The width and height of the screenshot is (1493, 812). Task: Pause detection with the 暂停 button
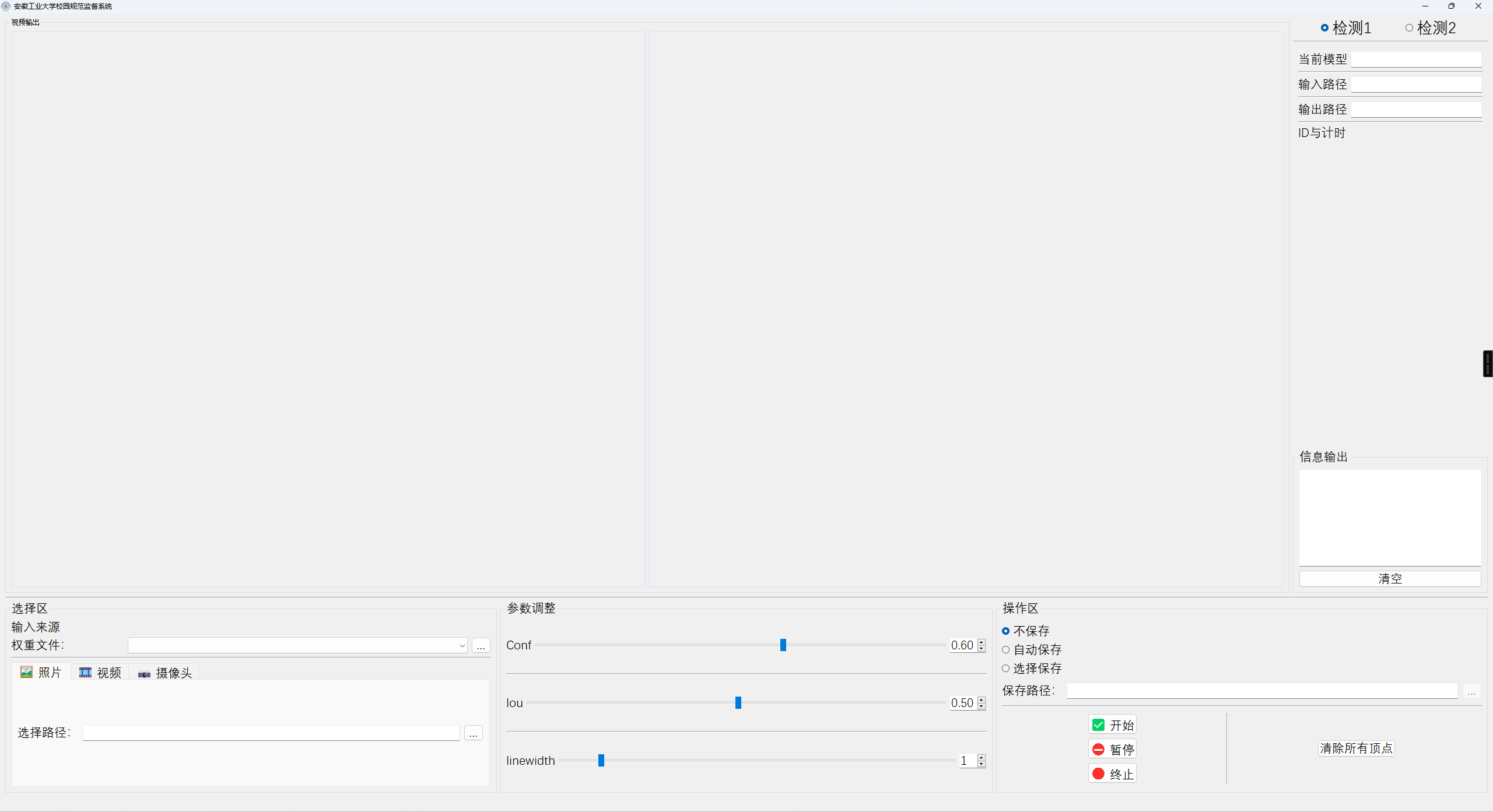click(x=1112, y=750)
